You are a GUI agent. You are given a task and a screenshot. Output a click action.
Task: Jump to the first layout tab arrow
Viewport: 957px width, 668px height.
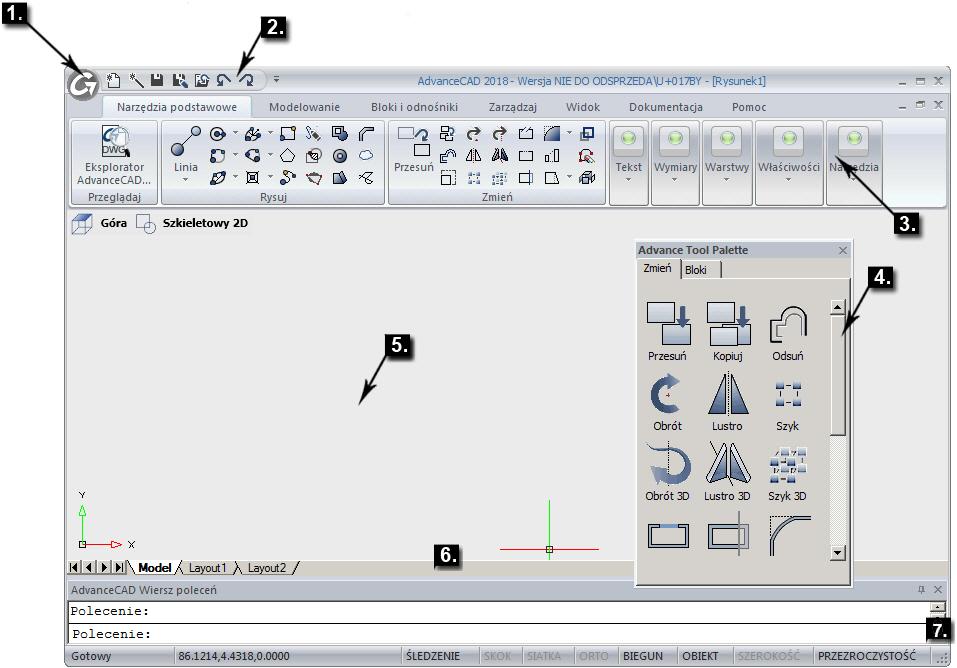[x=74, y=567]
